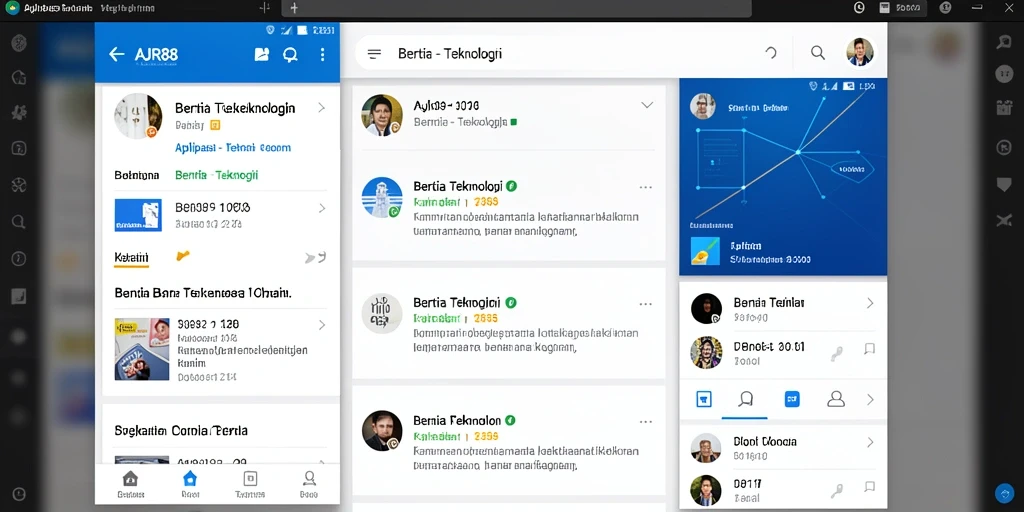Viewport: 1024px width, 512px height.
Task: Open the Bernia Feknolon post title
Action: tap(457, 421)
